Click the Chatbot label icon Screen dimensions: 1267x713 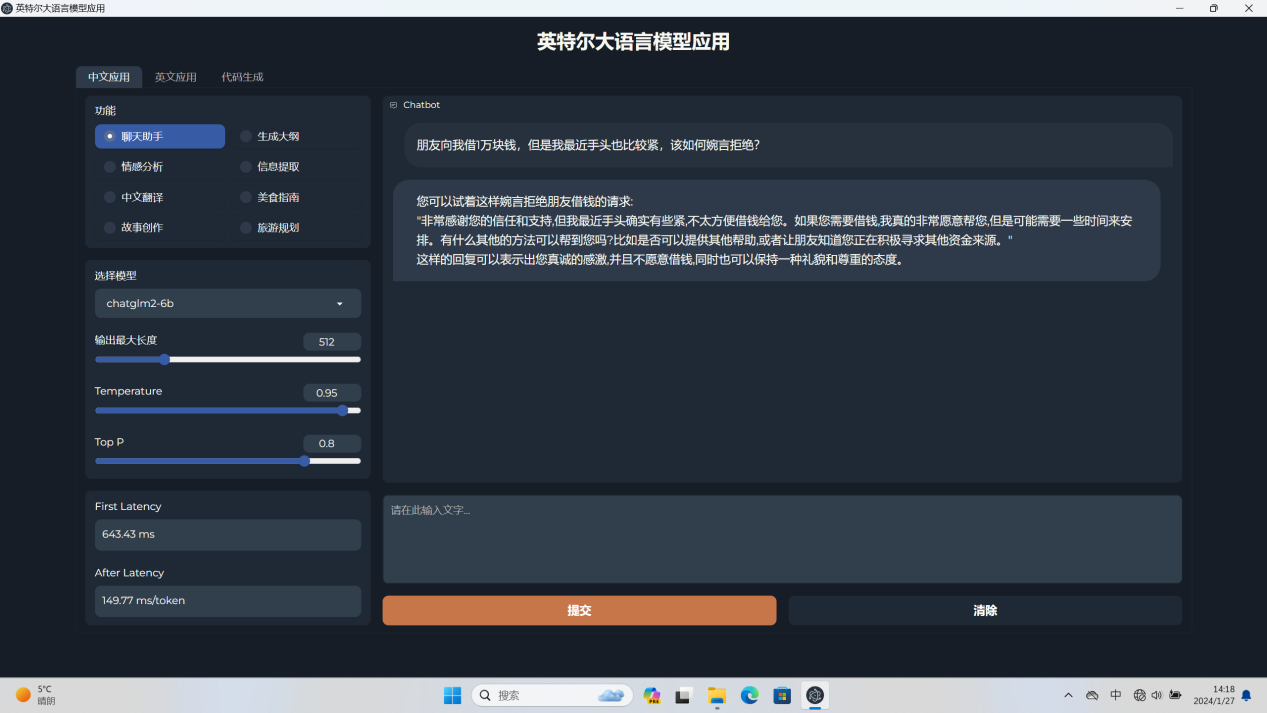394,105
